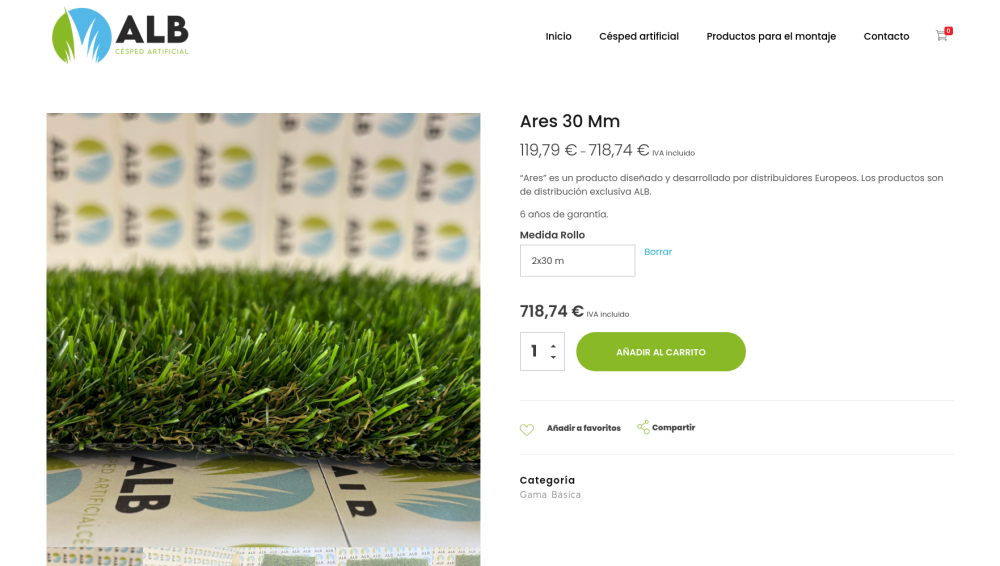Open Césped artificial menu
The image size is (1000, 566).
(638, 36)
